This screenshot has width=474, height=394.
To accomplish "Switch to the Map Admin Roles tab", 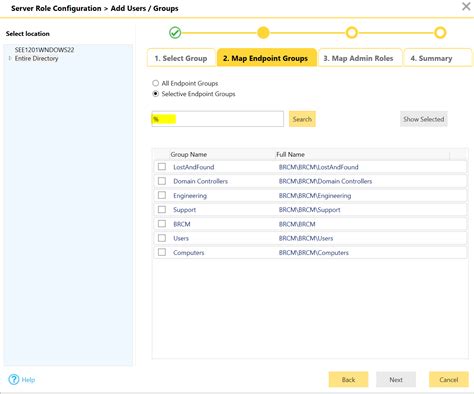I will click(x=359, y=58).
